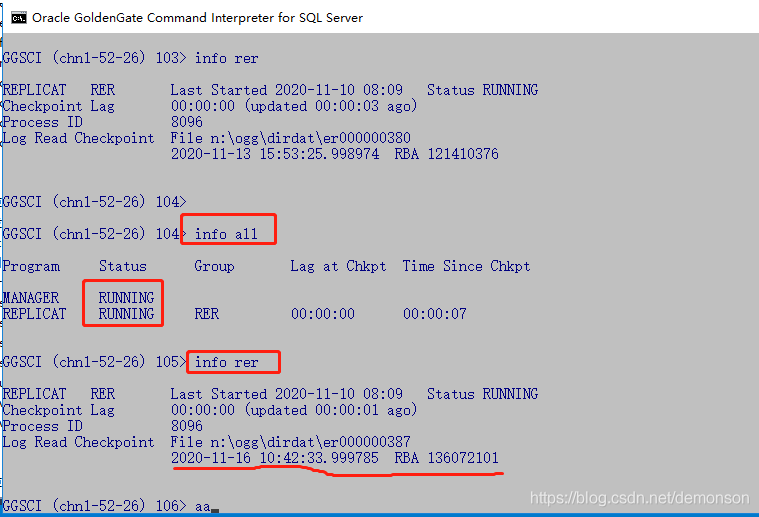This screenshot has width=759, height=517.
Task: Click the Oracle GoldenGate Command Interpreter window title
Action: (197, 18)
